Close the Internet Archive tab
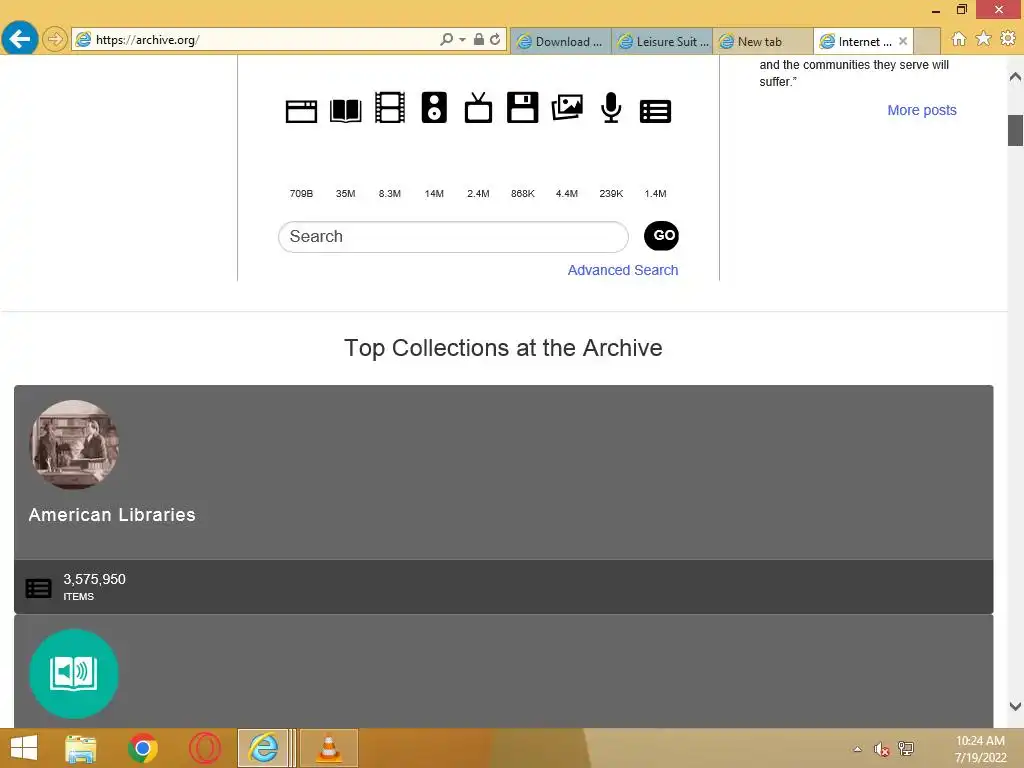The height and width of the screenshot is (768, 1024). tap(903, 41)
